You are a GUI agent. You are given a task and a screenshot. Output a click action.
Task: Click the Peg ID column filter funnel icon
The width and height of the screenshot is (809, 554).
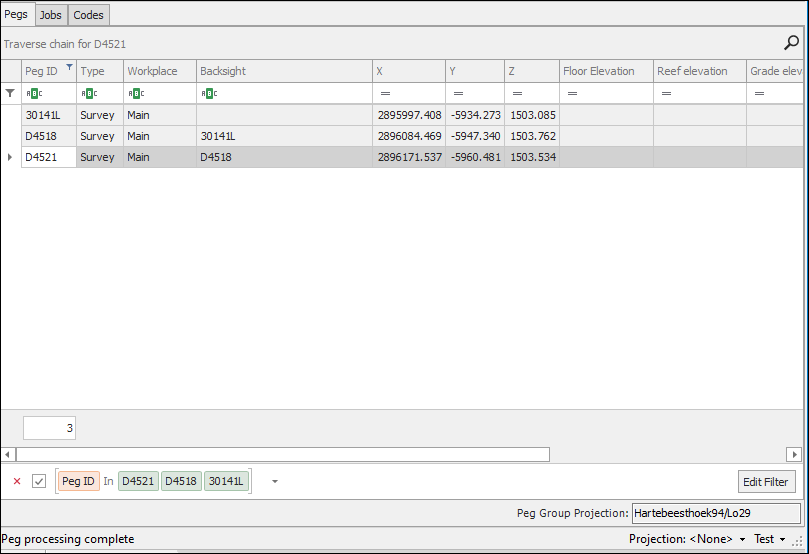coord(69,68)
